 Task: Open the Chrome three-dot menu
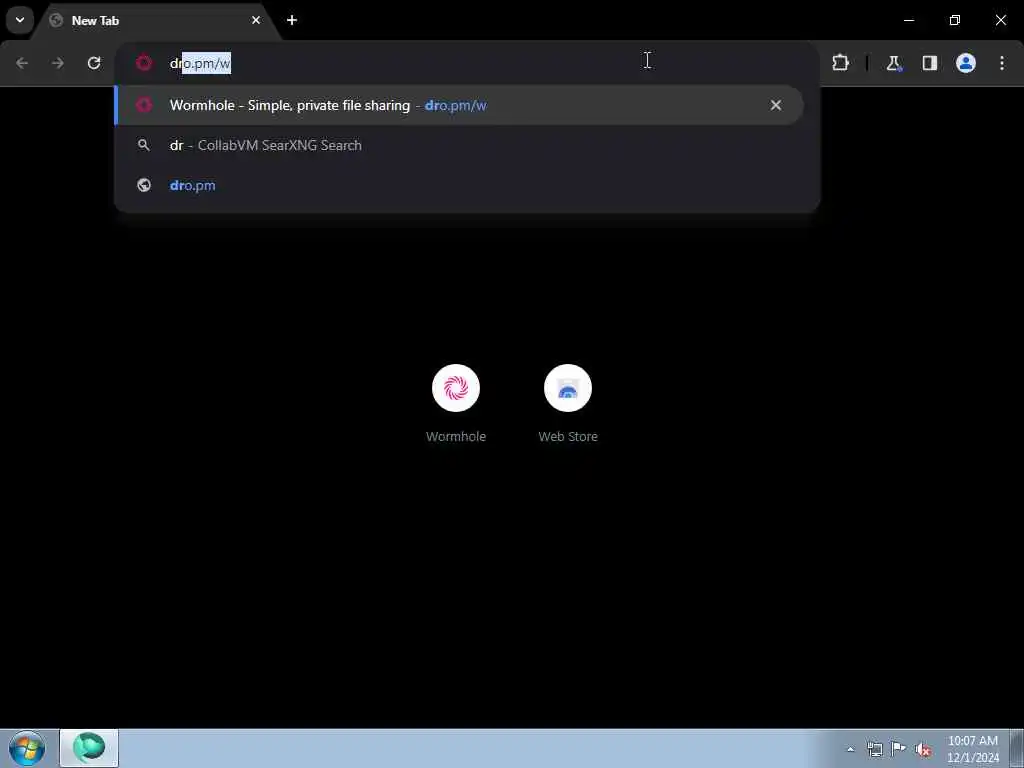(x=1002, y=63)
